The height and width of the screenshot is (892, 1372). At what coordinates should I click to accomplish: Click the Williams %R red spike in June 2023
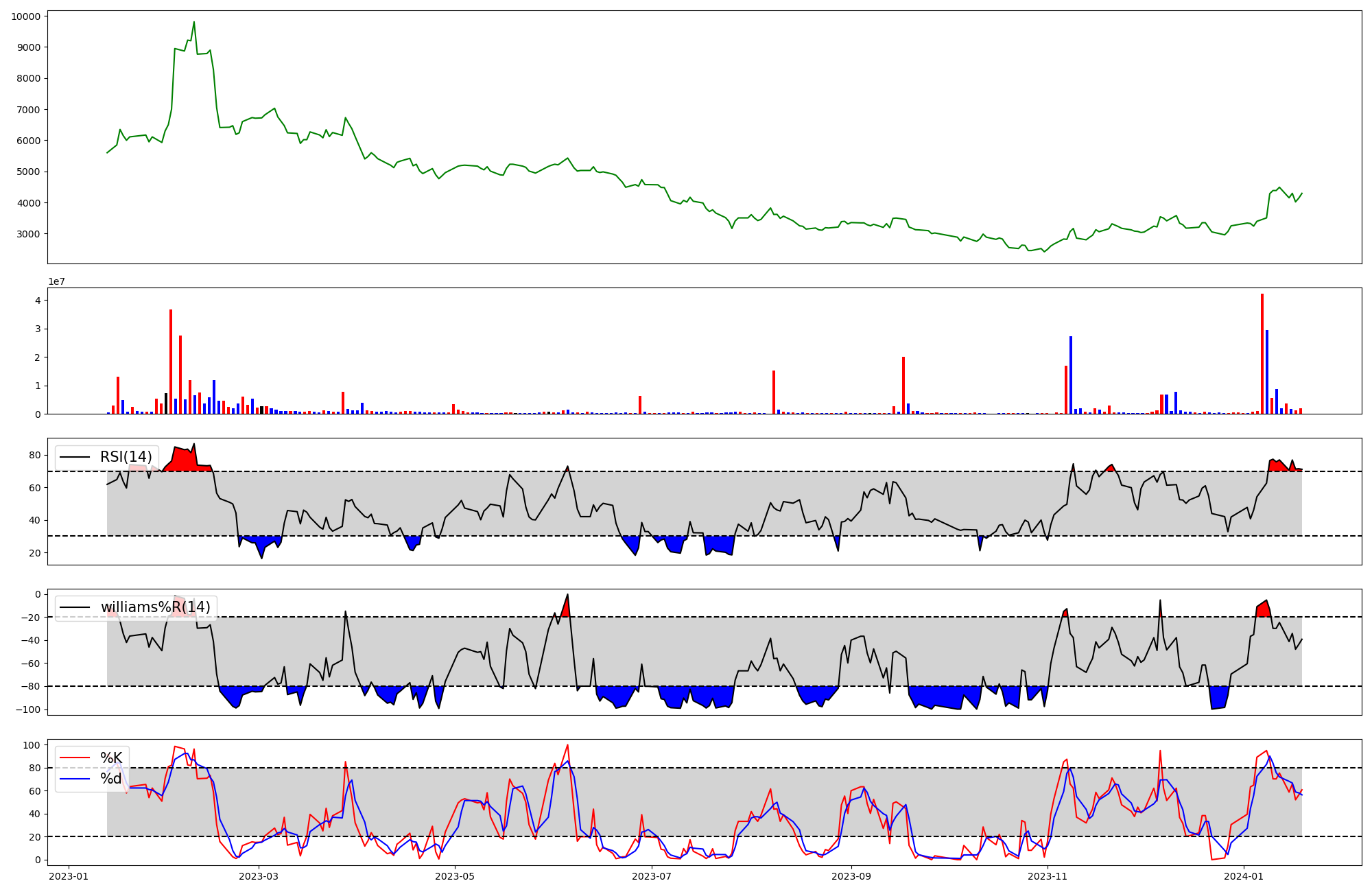565,608
